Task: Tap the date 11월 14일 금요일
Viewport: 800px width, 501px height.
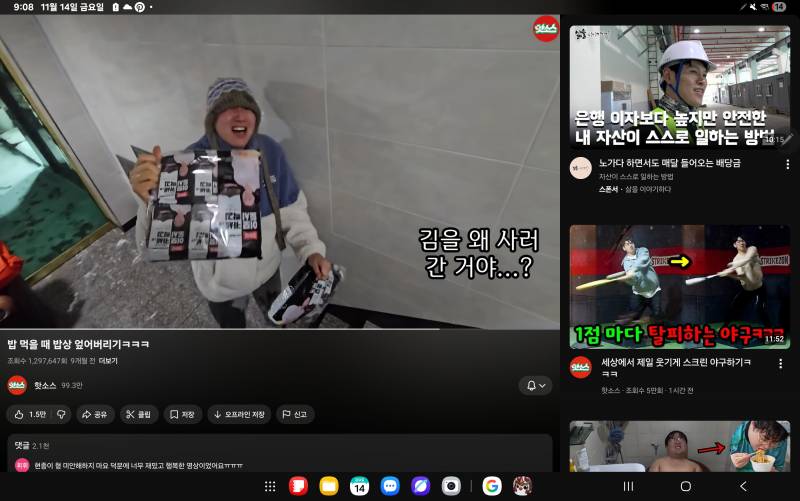Action: (72, 7)
